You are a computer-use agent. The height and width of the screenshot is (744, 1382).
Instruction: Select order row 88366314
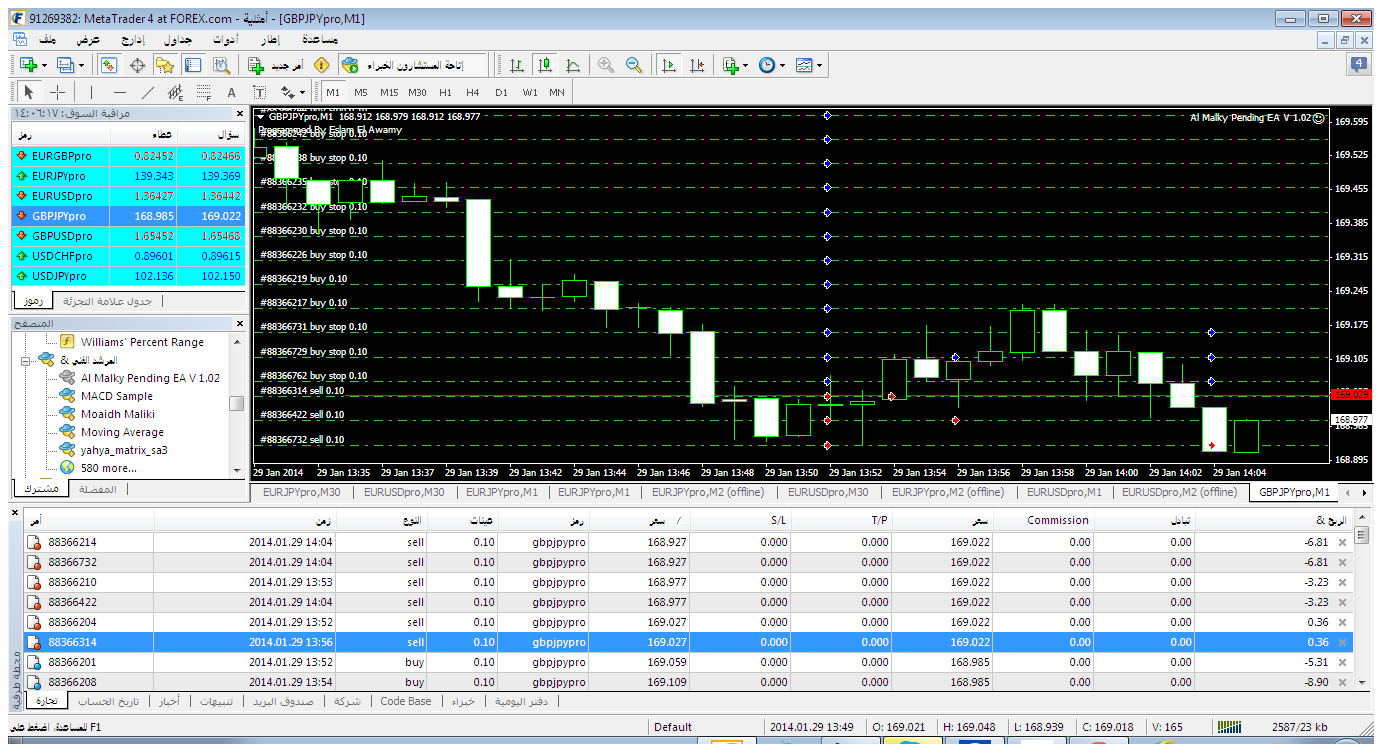688,642
